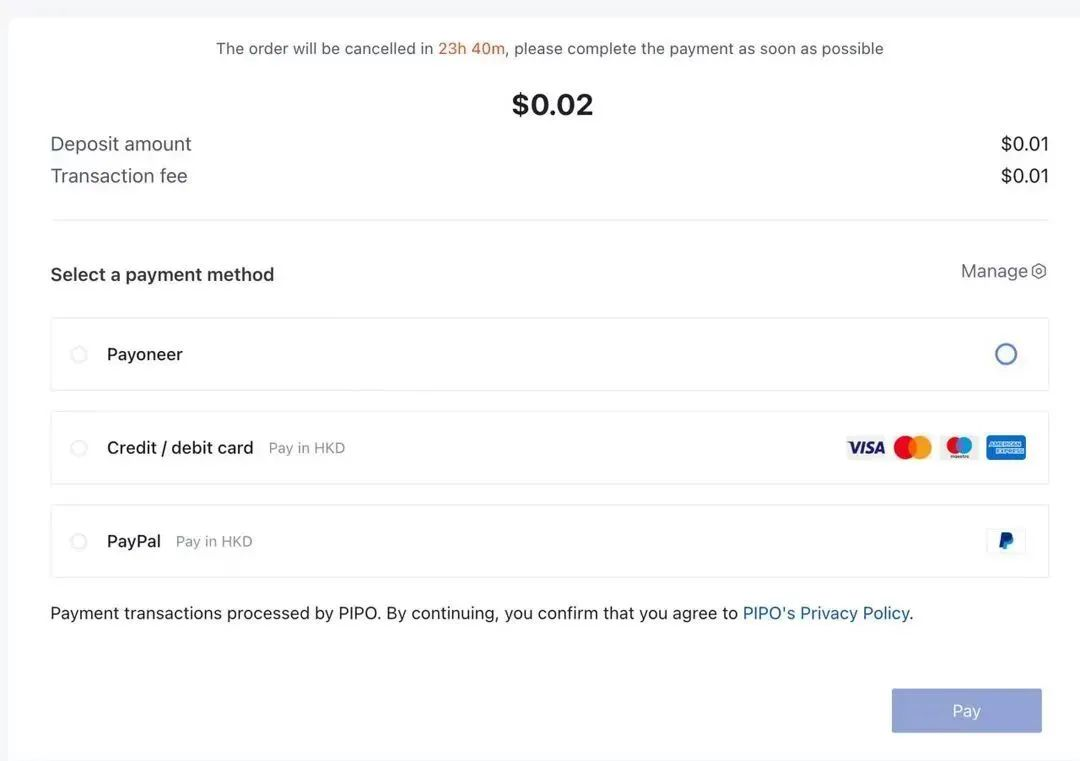Click the American Express logo
Screen dimensions: 1080x761
1006,448
